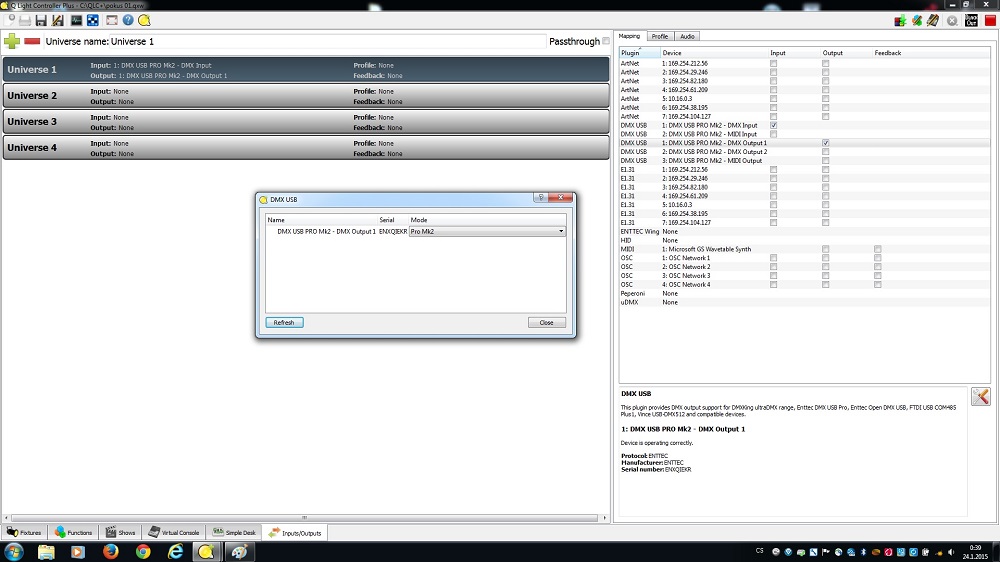This screenshot has height=562, width=1000.
Task: Toggle fullscreen mode icon in toolbar
Action: tap(111, 20)
